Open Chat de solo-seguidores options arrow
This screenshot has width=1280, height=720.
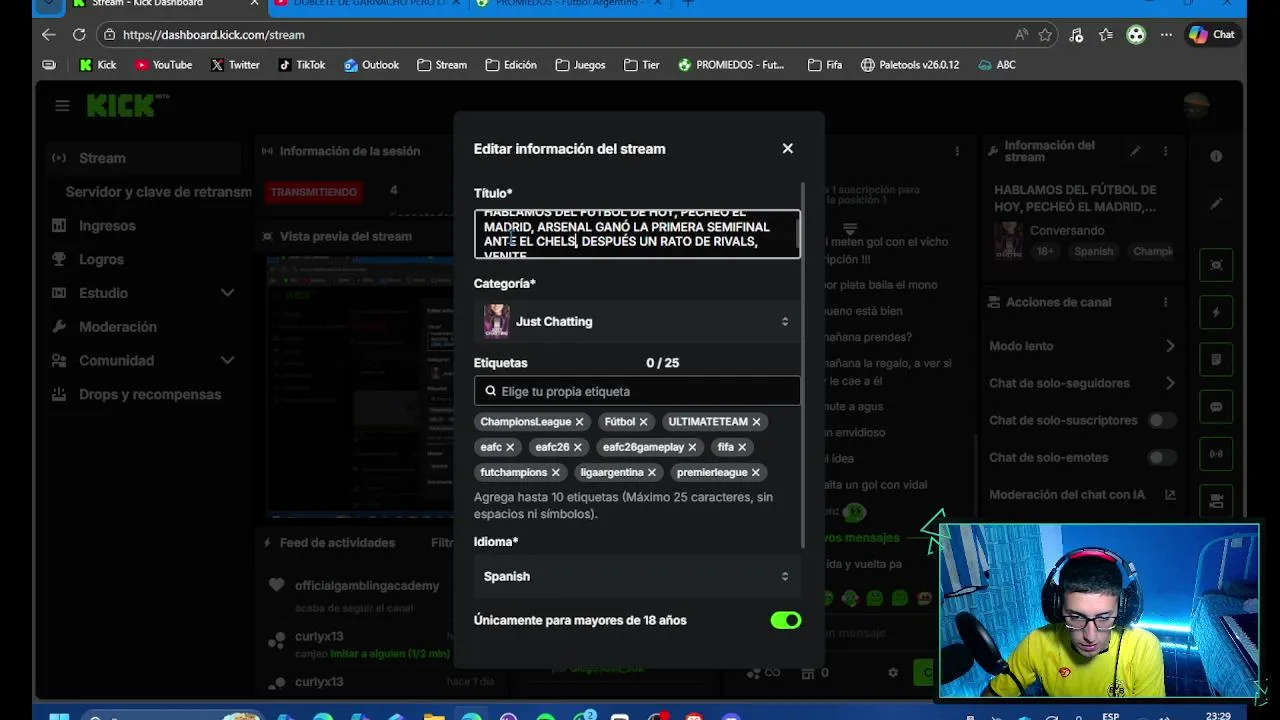[x=1170, y=383]
